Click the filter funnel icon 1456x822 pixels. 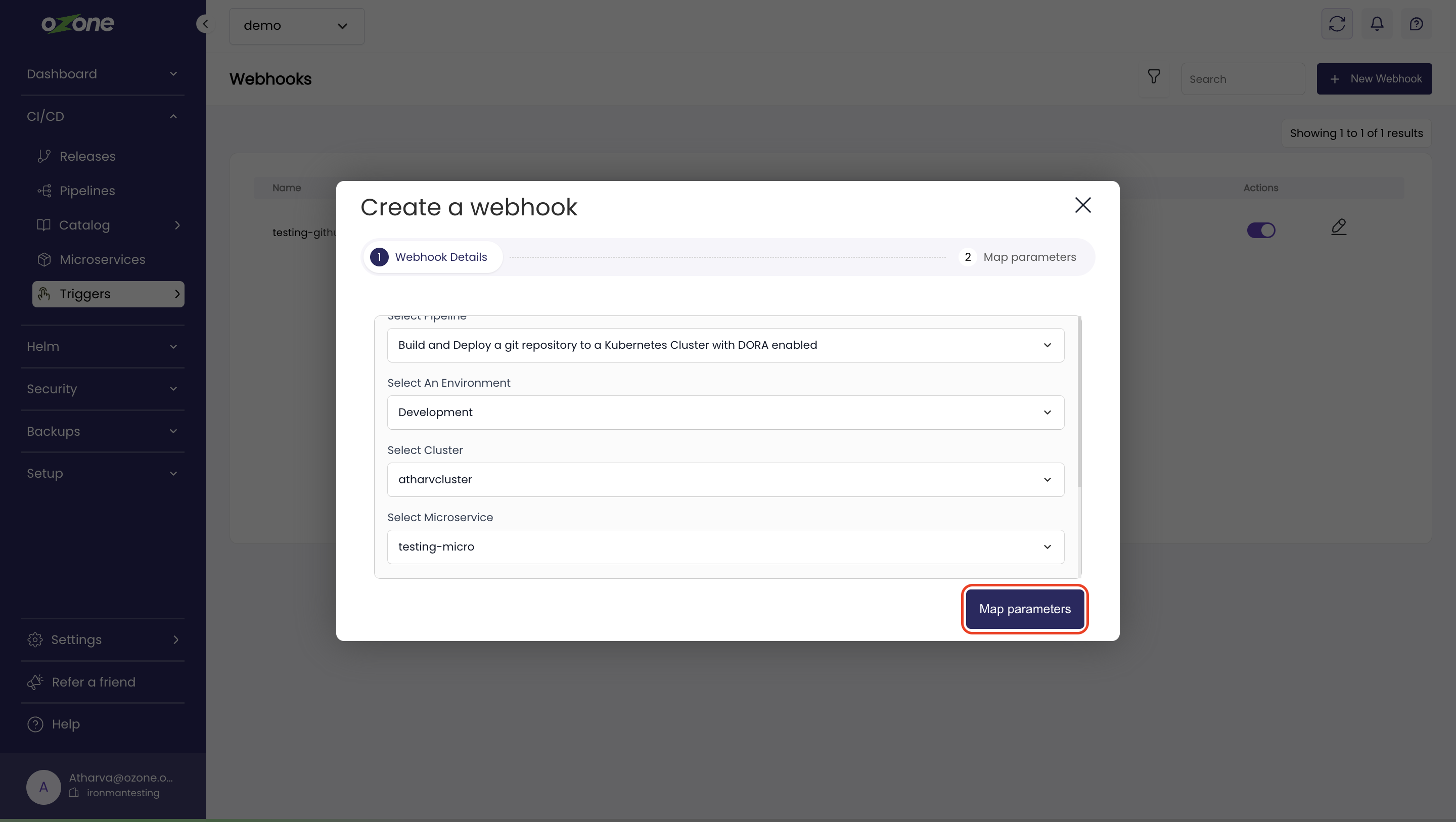[x=1154, y=76]
